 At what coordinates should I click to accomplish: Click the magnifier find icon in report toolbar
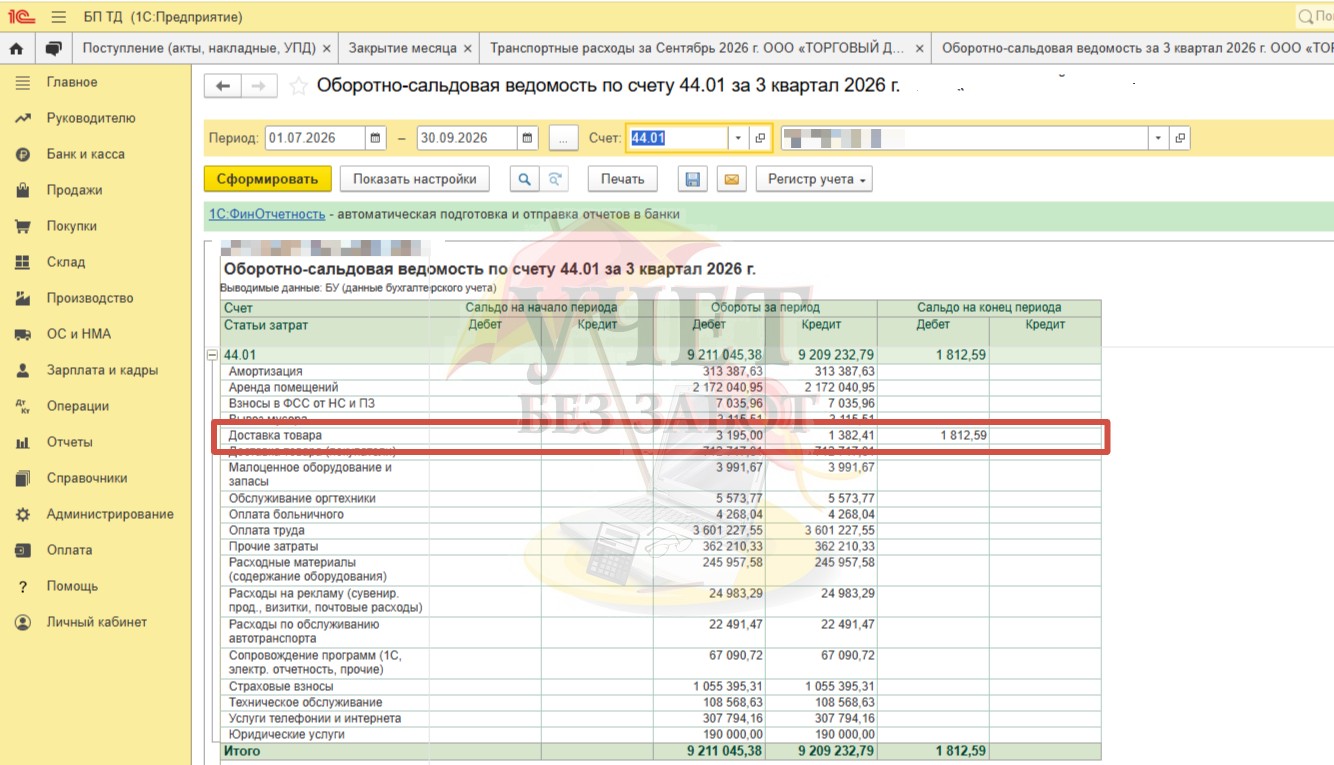524,179
